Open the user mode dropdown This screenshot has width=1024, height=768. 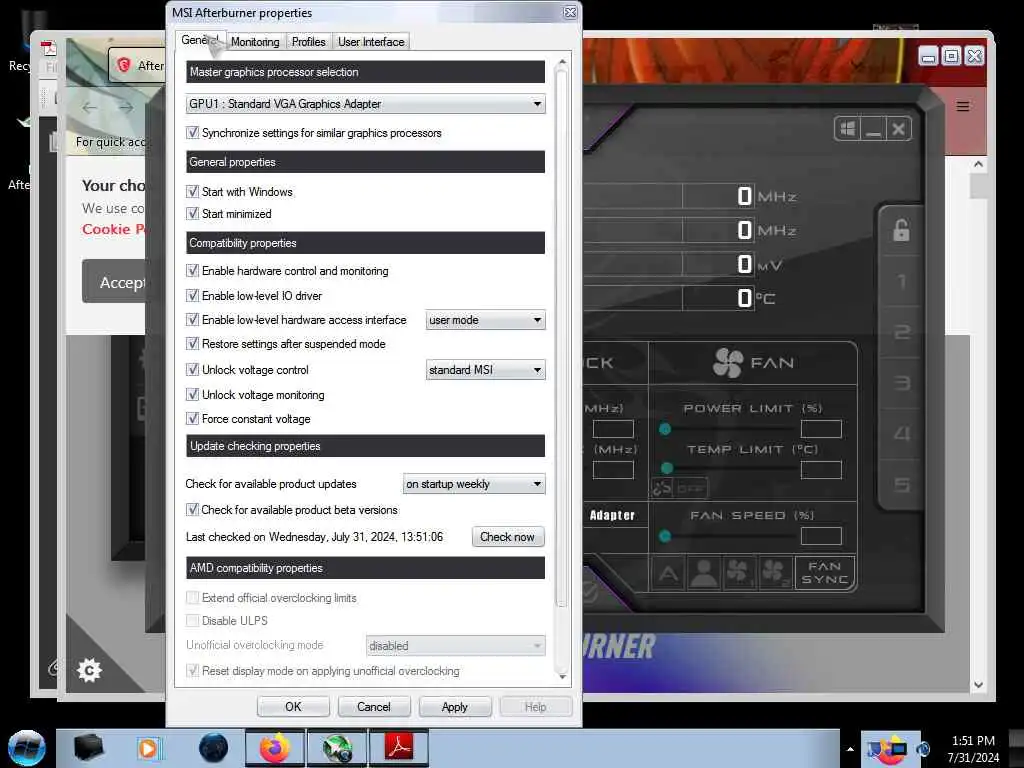485,320
